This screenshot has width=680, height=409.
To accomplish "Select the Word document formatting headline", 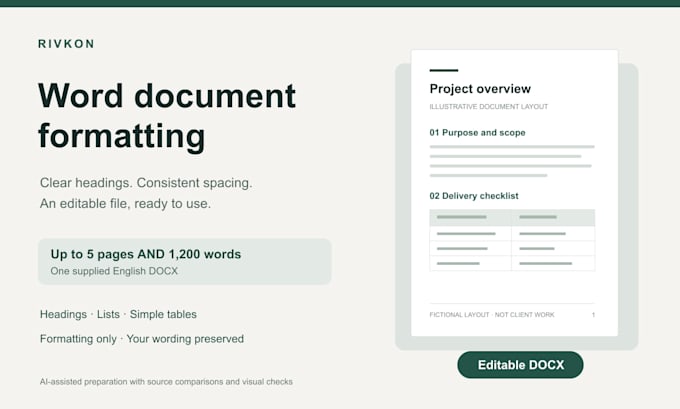I will pyautogui.click(x=167, y=116).
